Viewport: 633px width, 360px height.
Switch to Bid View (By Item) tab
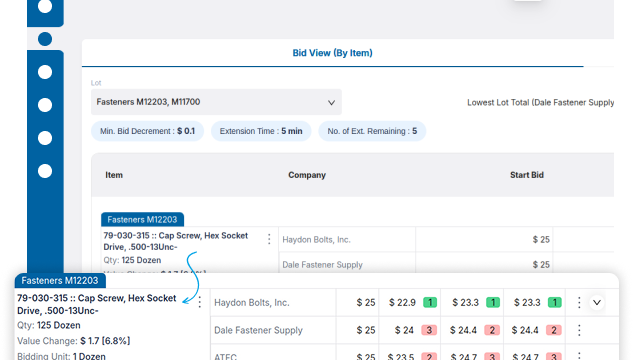pyautogui.click(x=332, y=53)
